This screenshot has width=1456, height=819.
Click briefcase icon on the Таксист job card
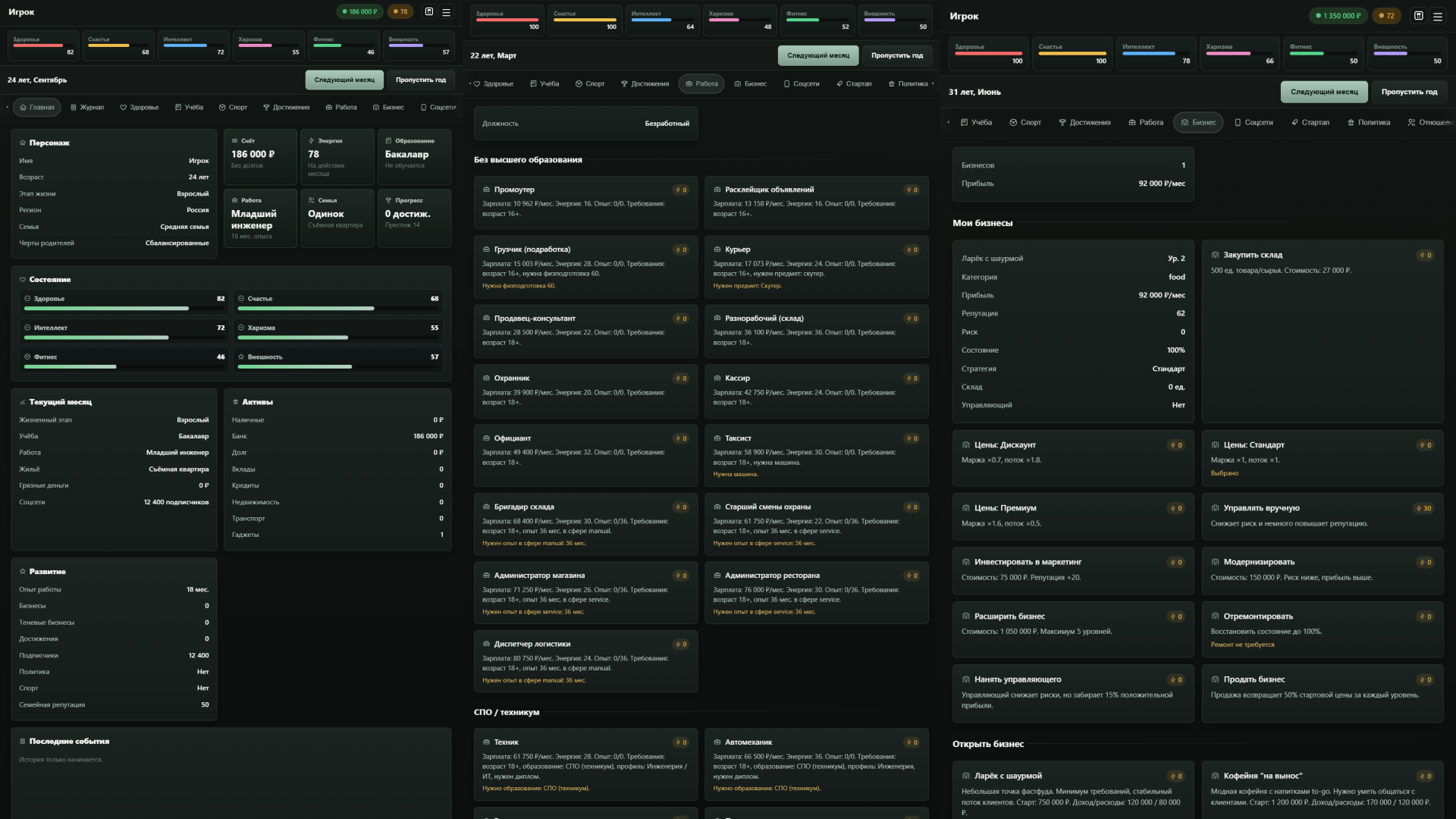(717, 438)
